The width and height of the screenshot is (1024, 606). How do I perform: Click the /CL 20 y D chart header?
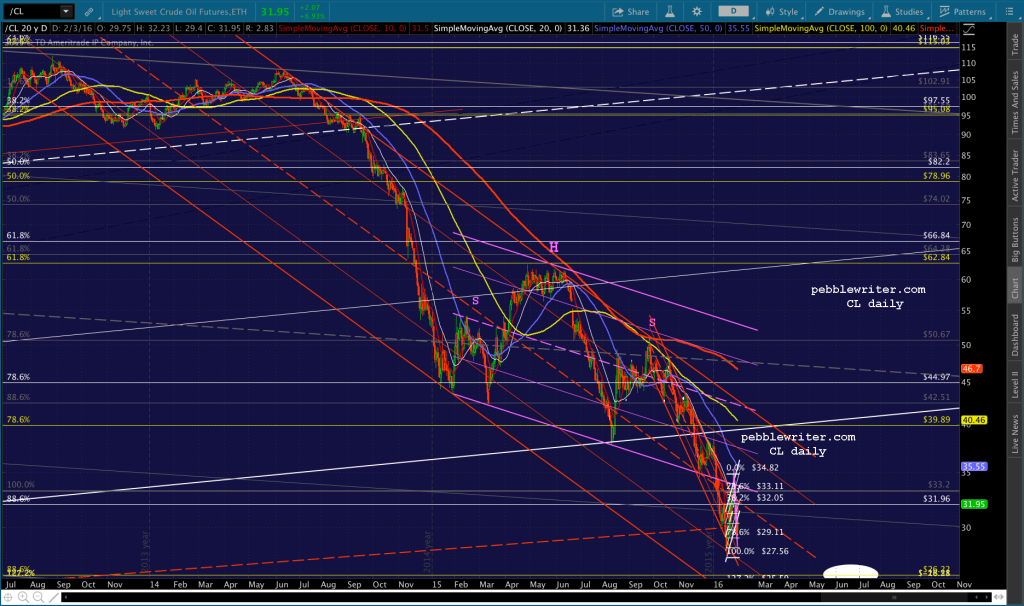tap(26, 29)
